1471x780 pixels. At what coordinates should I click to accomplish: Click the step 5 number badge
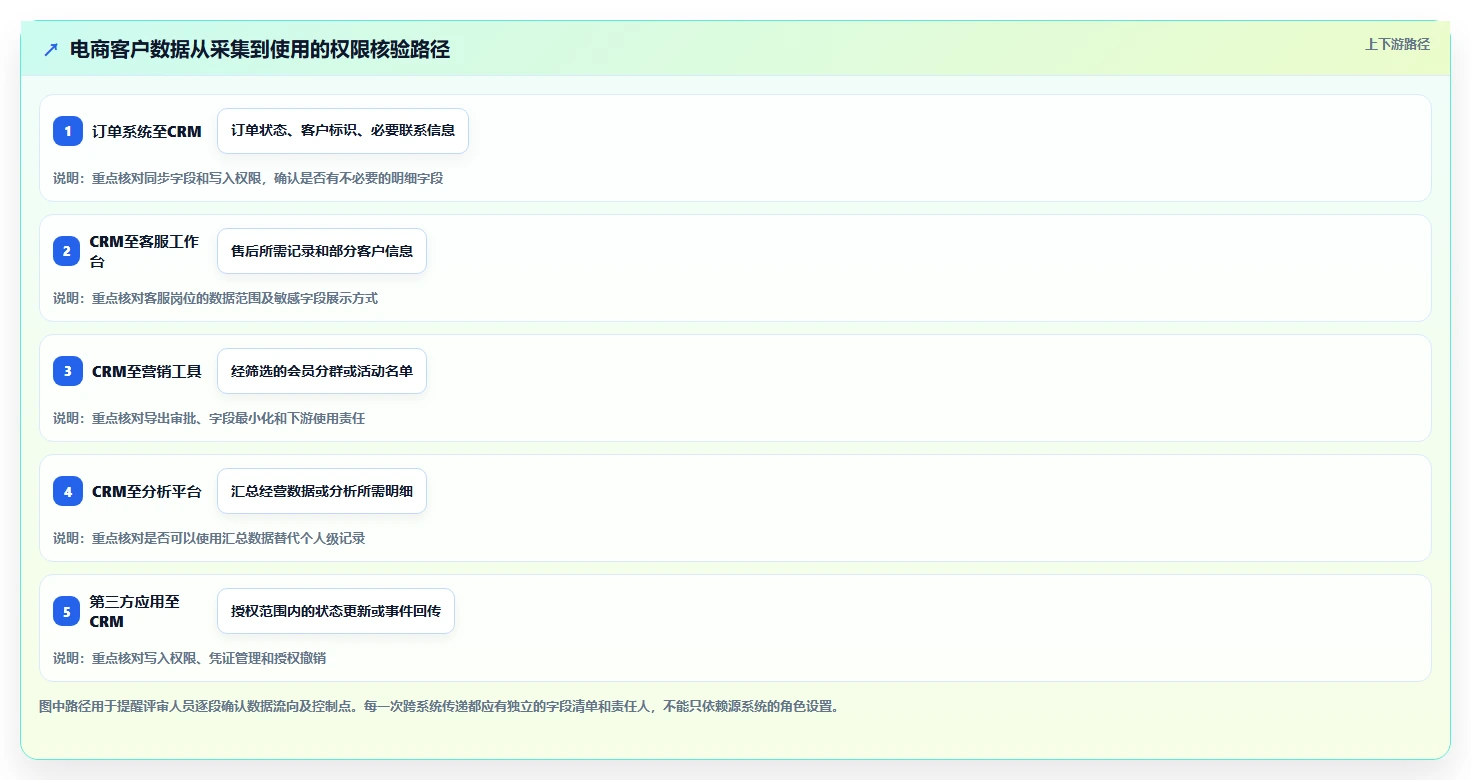click(68, 611)
